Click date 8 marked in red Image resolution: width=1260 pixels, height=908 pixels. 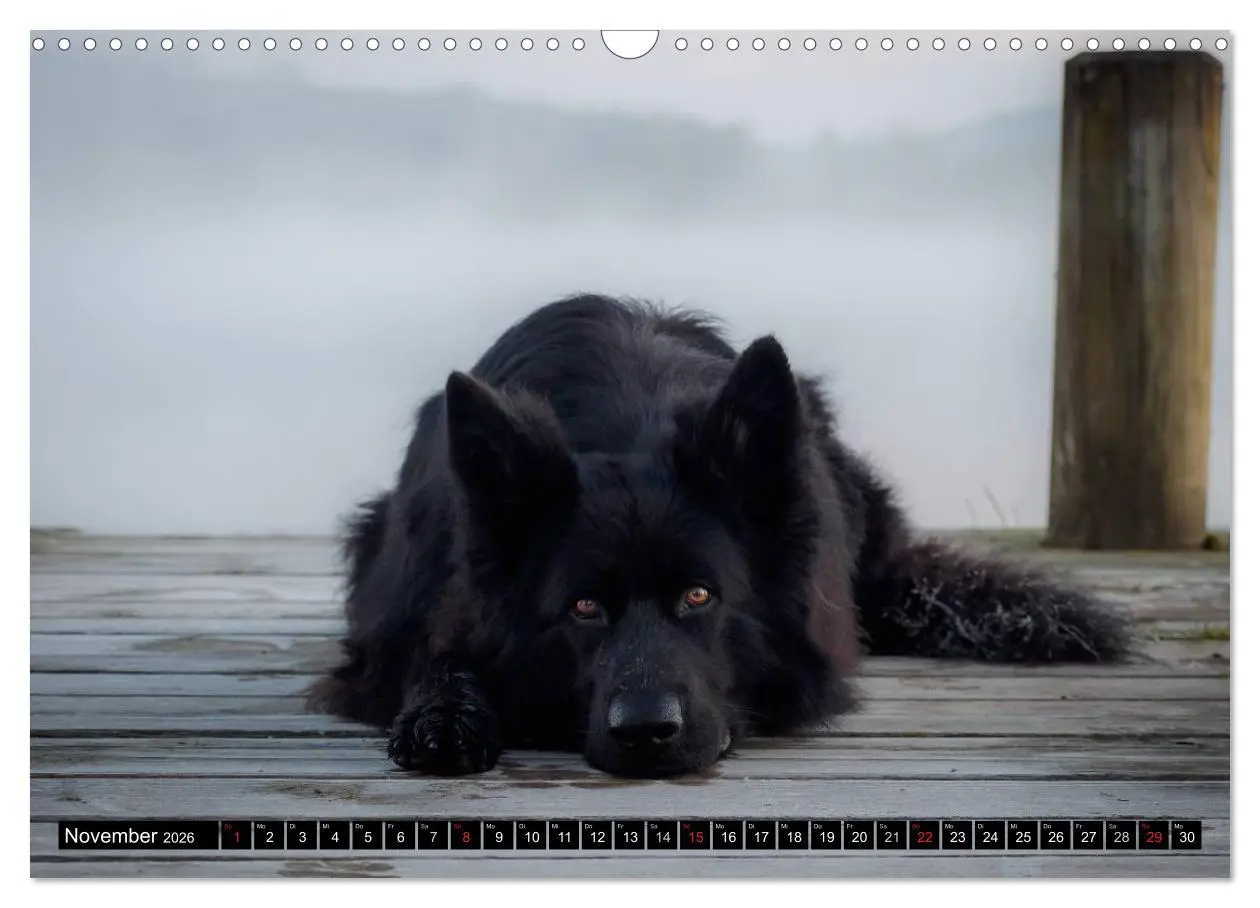(x=465, y=836)
